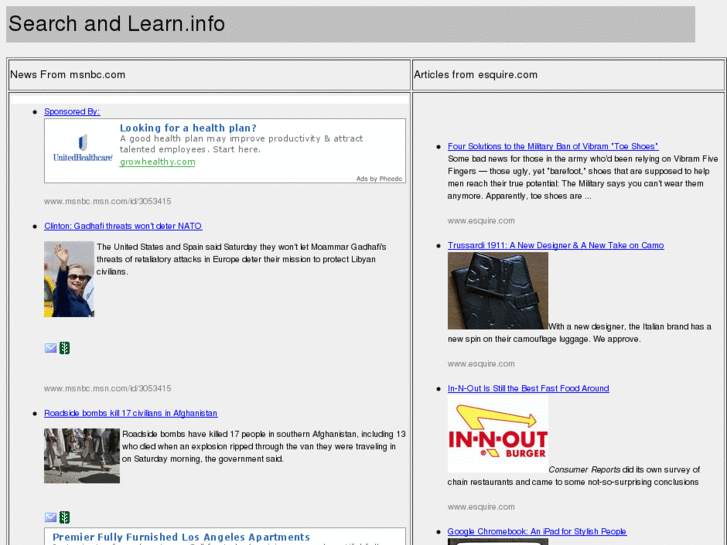Screen dimensions: 727x545
Task: Click green feed icon under Clinton Gadhafi story
Action: pyautogui.click(x=64, y=348)
